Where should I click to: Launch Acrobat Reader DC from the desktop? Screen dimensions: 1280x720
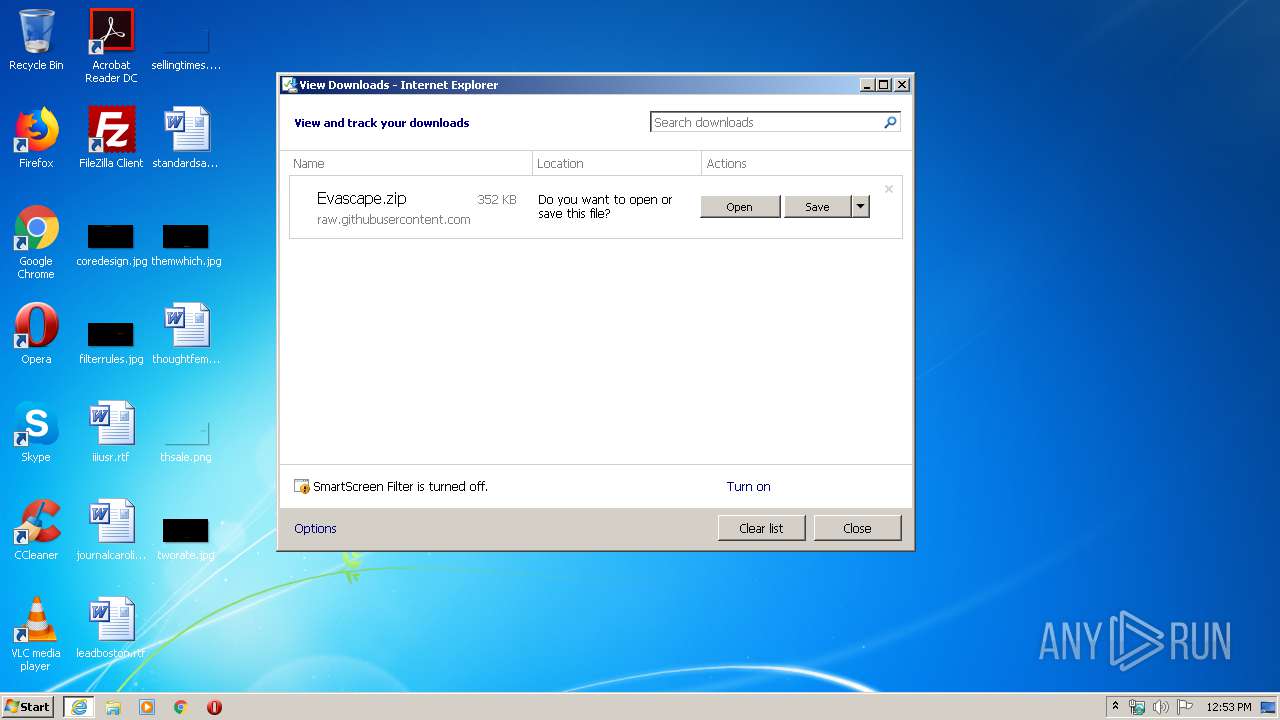coord(111,46)
